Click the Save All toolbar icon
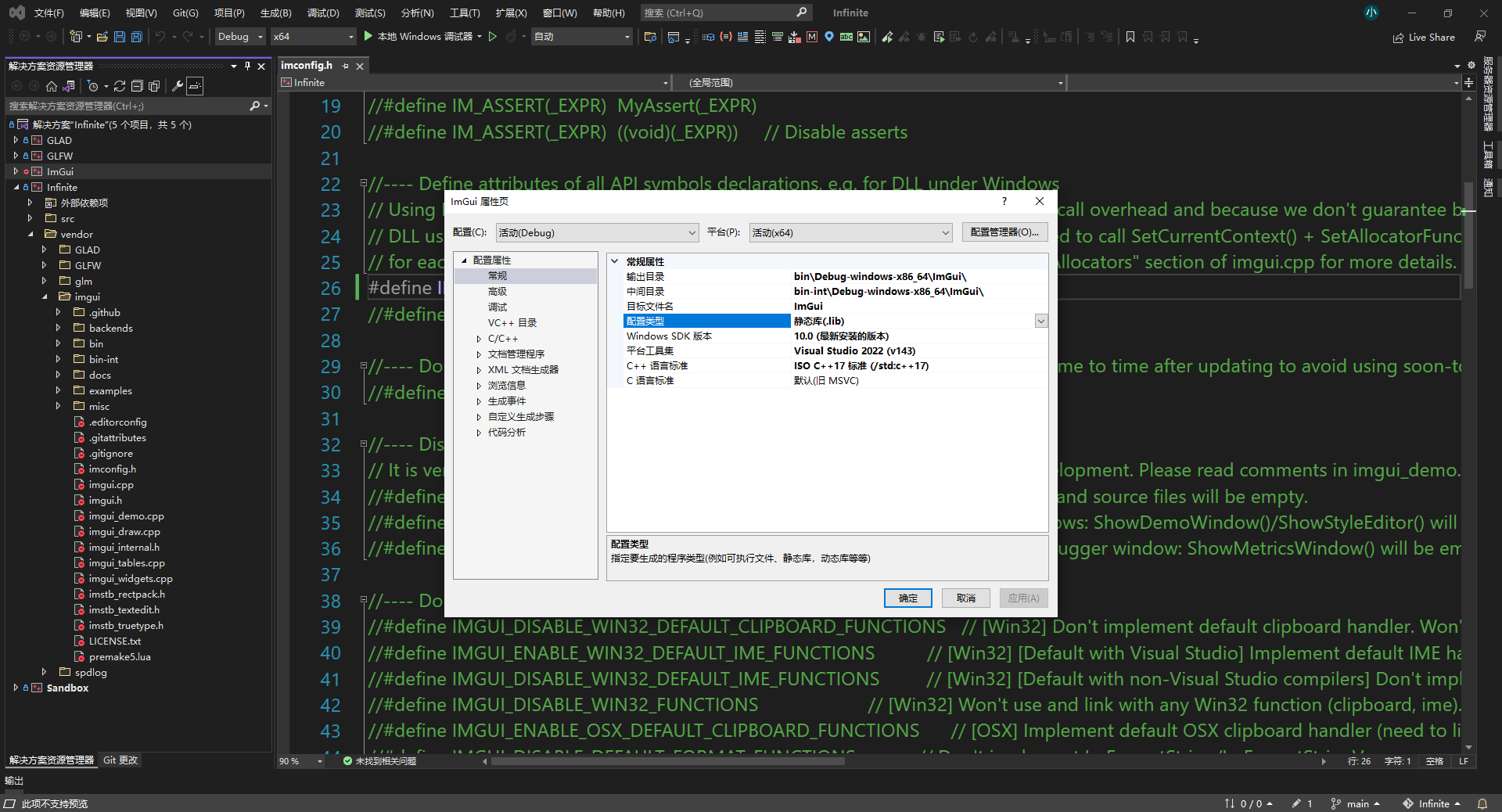 pos(137,37)
